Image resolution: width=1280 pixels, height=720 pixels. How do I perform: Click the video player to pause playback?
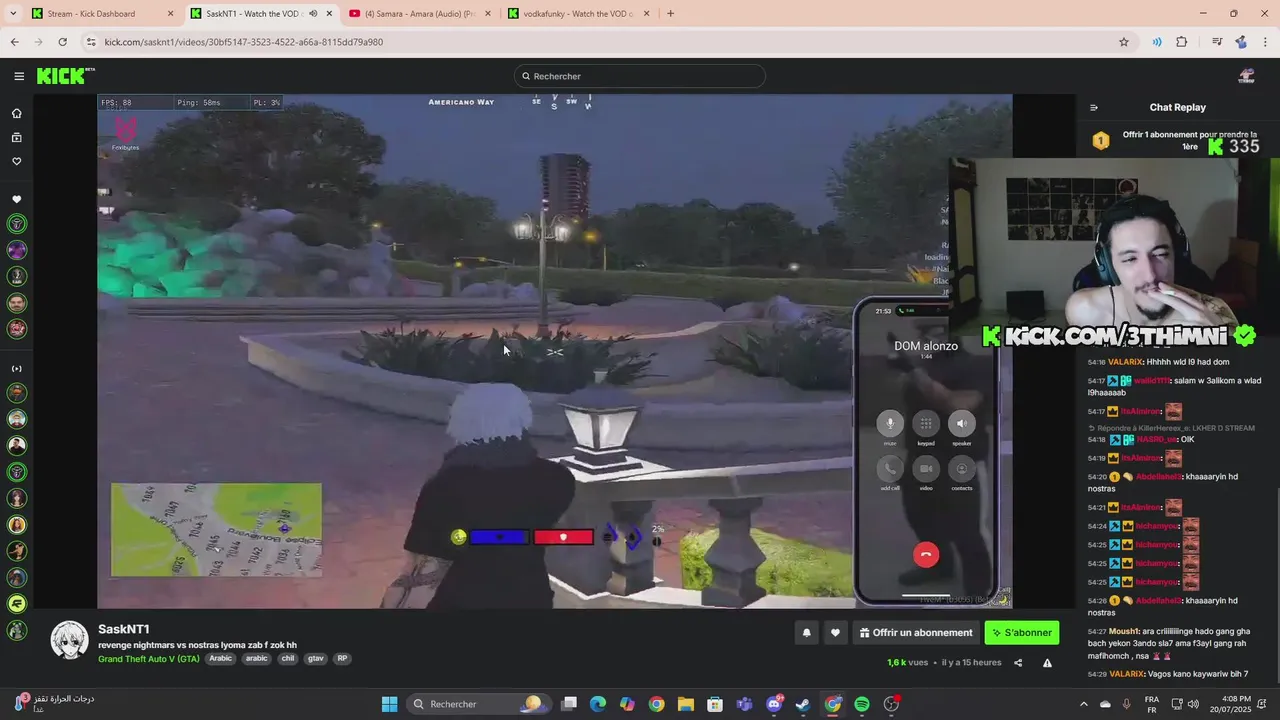(x=555, y=351)
